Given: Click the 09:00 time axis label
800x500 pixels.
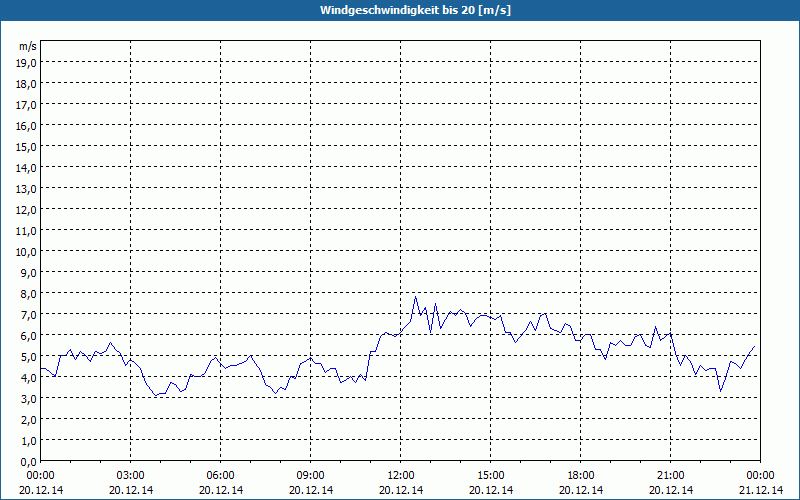Looking at the screenshot, I should 310,476.
